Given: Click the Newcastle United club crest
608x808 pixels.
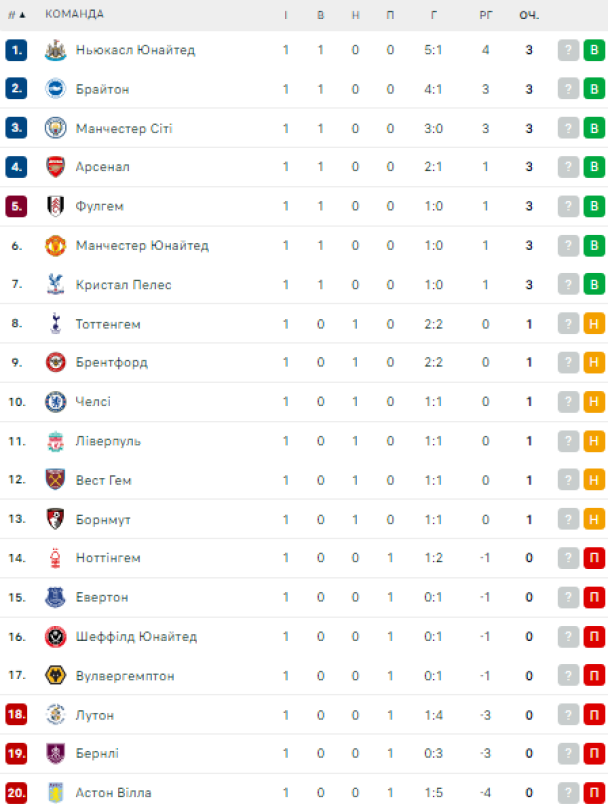Looking at the screenshot, I should coord(55,50).
